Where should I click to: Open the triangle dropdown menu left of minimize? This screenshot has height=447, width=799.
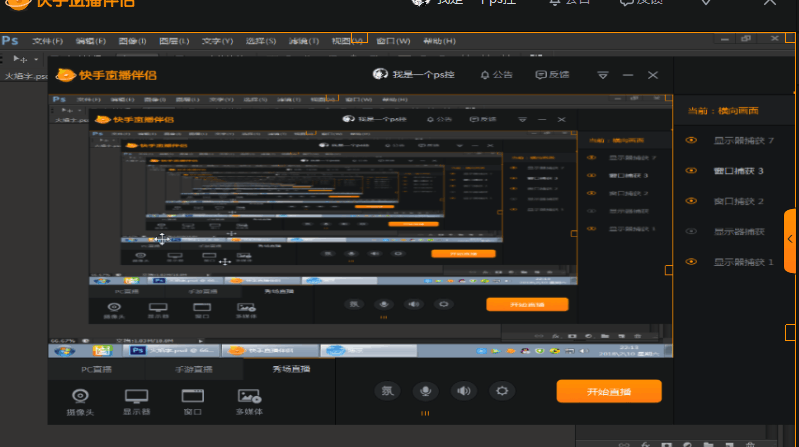[x=603, y=75]
